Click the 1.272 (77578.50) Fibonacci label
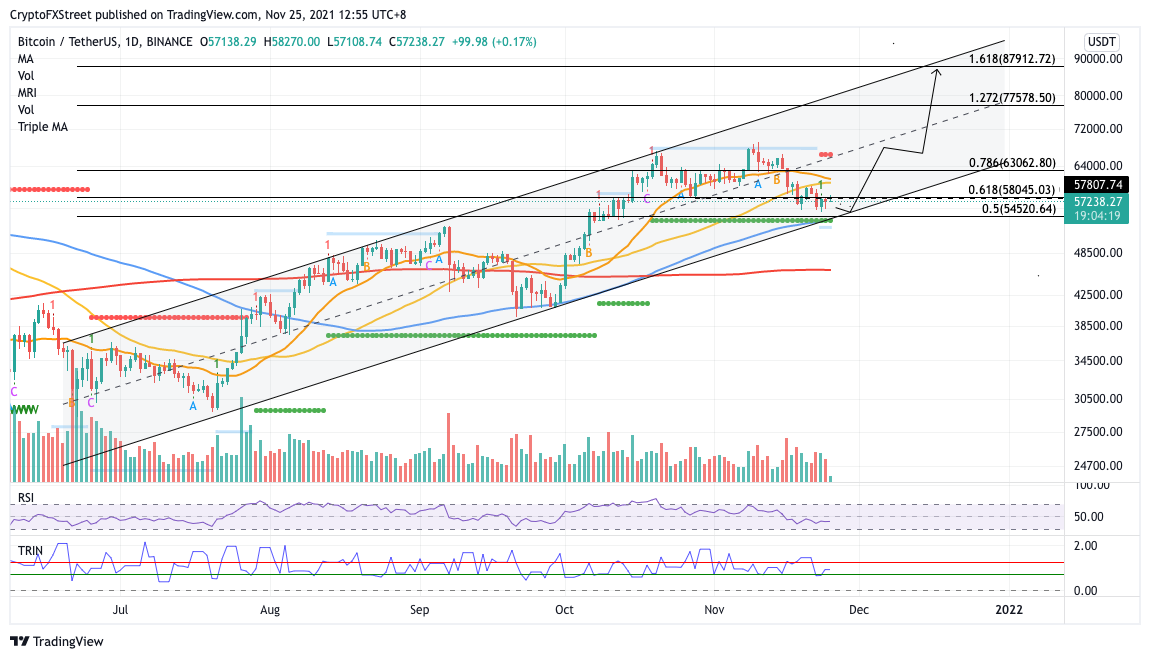Screen dimensions: 1150x659 [1012, 97]
